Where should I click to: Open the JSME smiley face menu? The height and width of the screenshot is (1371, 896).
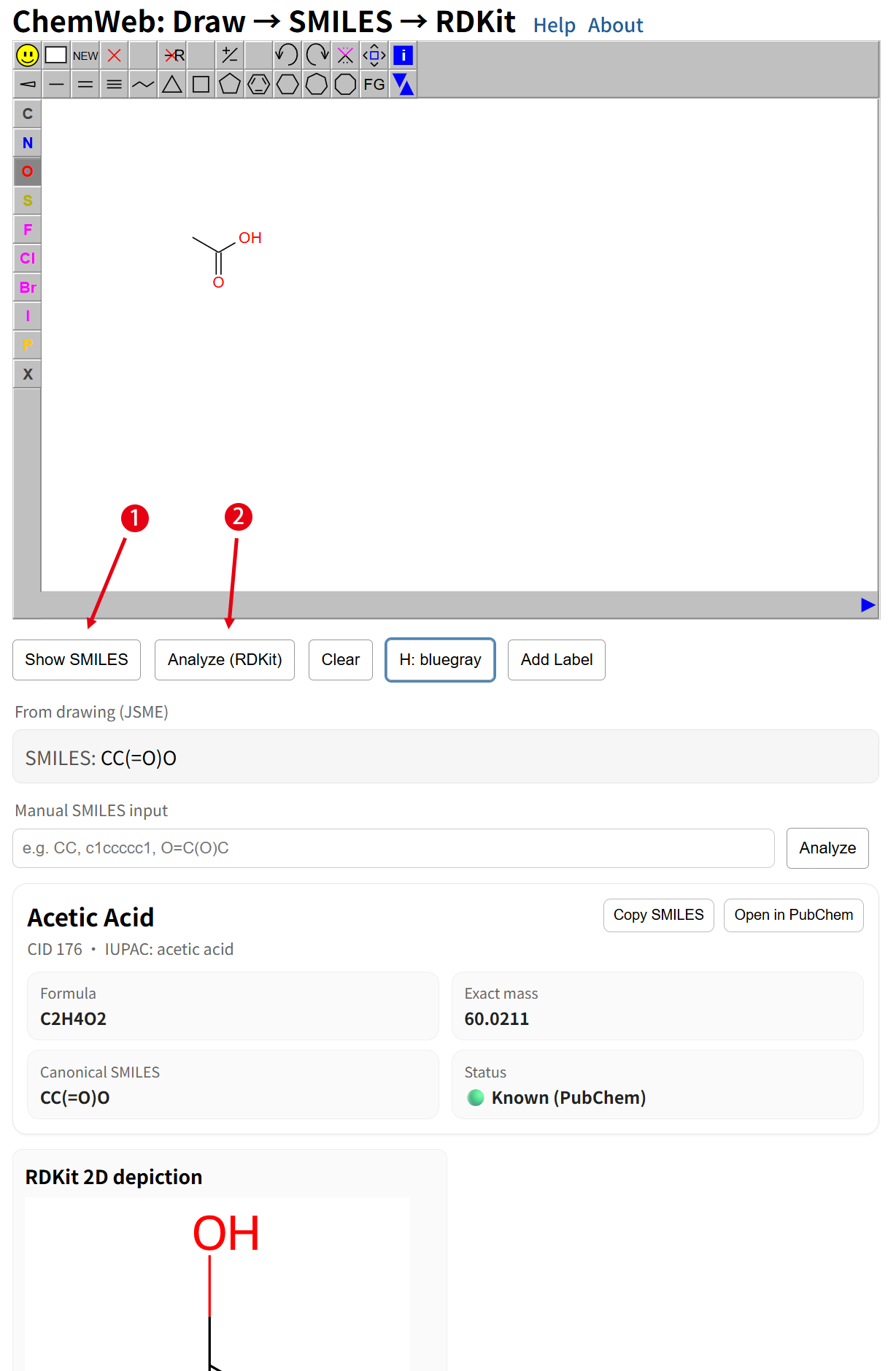pos(28,55)
